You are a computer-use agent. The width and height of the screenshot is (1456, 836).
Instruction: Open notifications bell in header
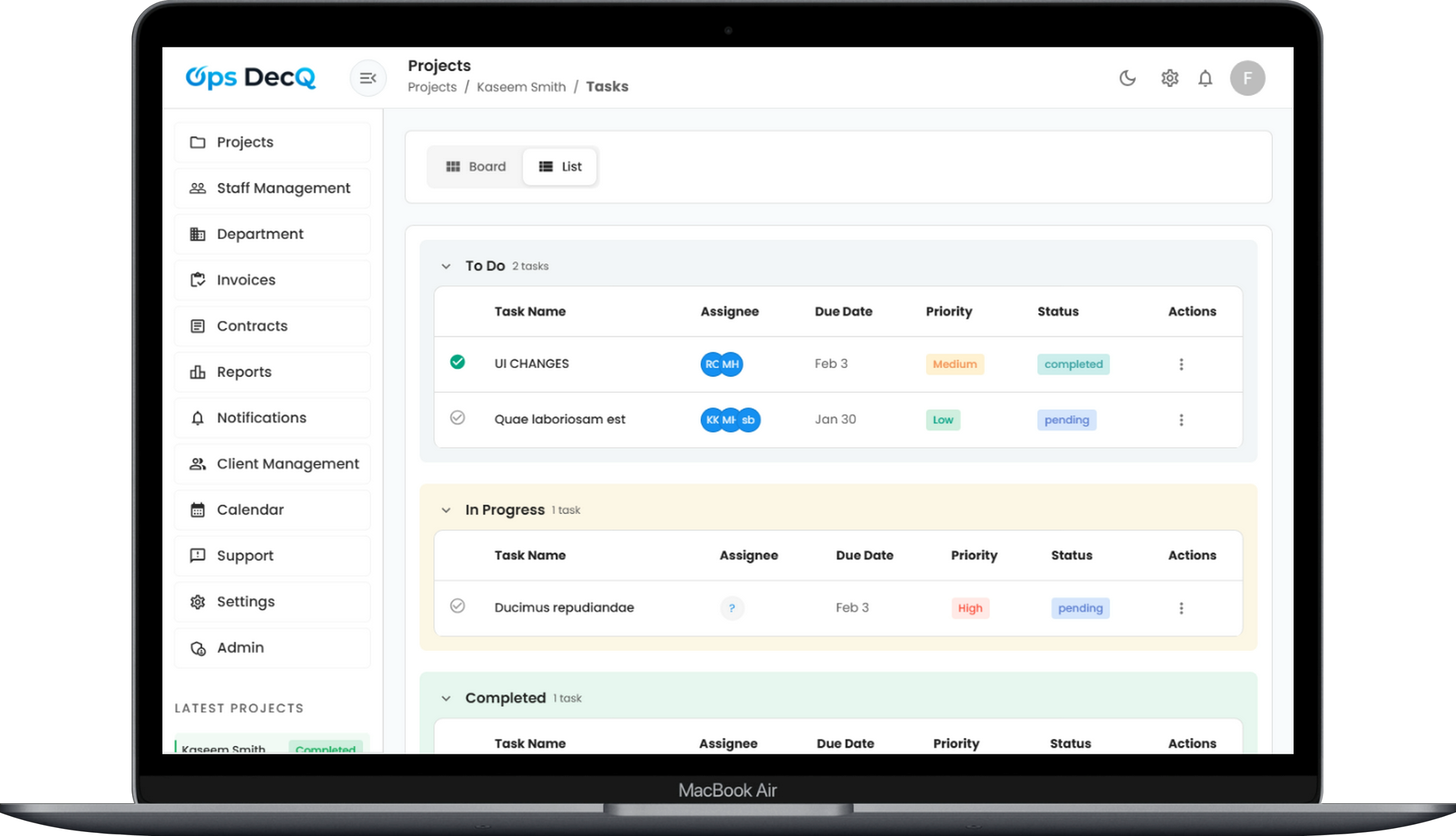[1205, 78]
